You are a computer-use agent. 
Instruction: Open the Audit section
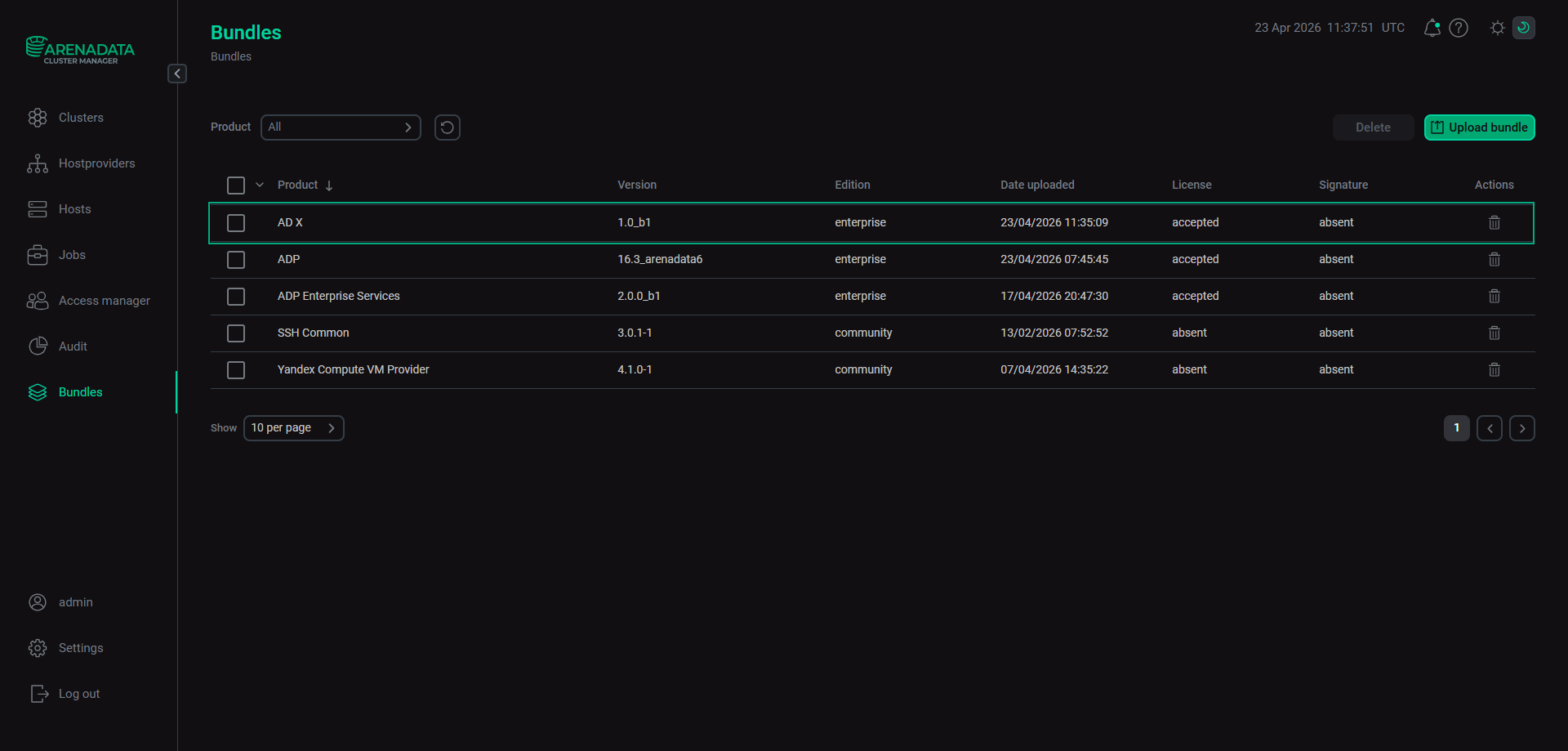click(73, 346)
